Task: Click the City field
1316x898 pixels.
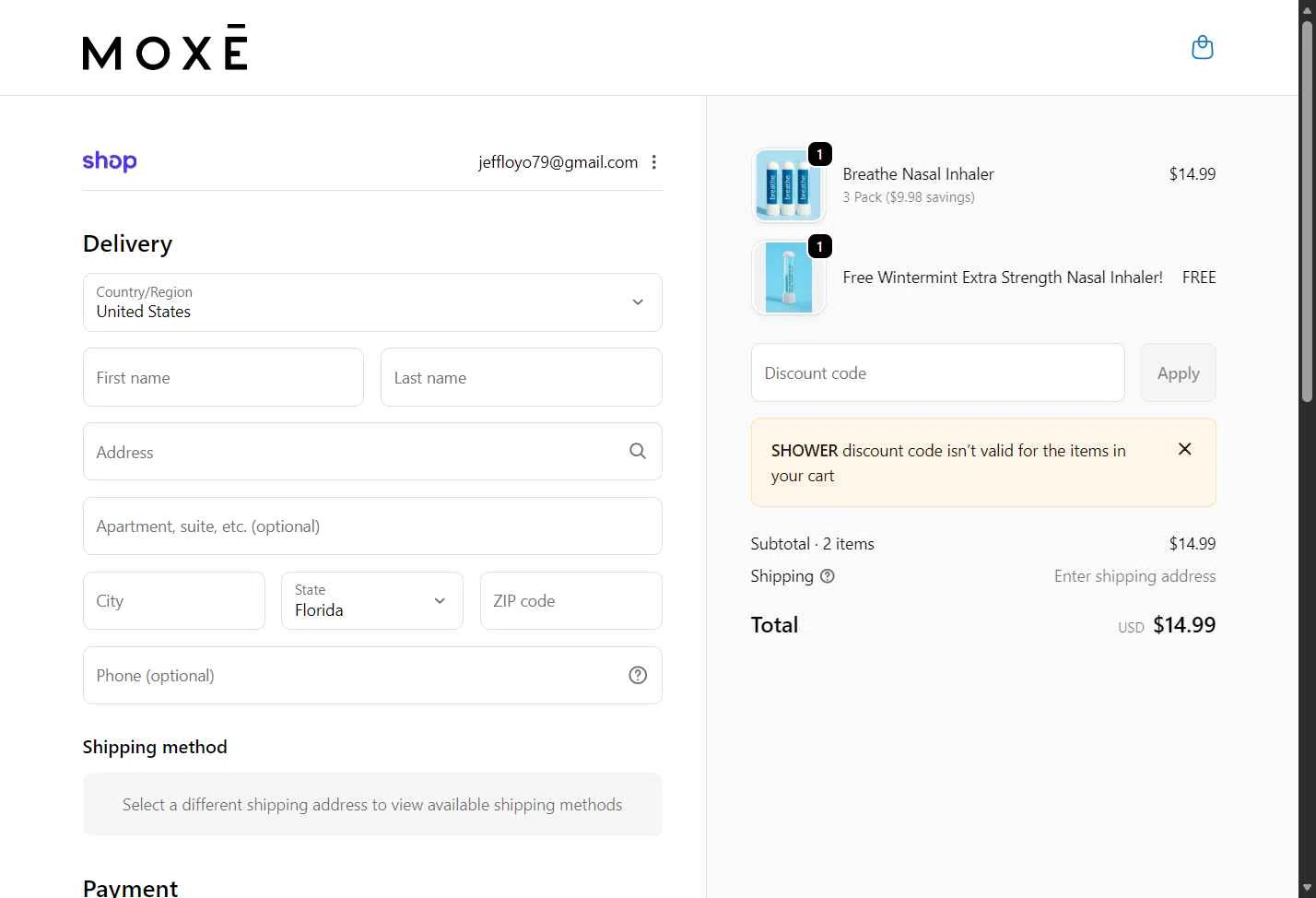Action: 174,600
